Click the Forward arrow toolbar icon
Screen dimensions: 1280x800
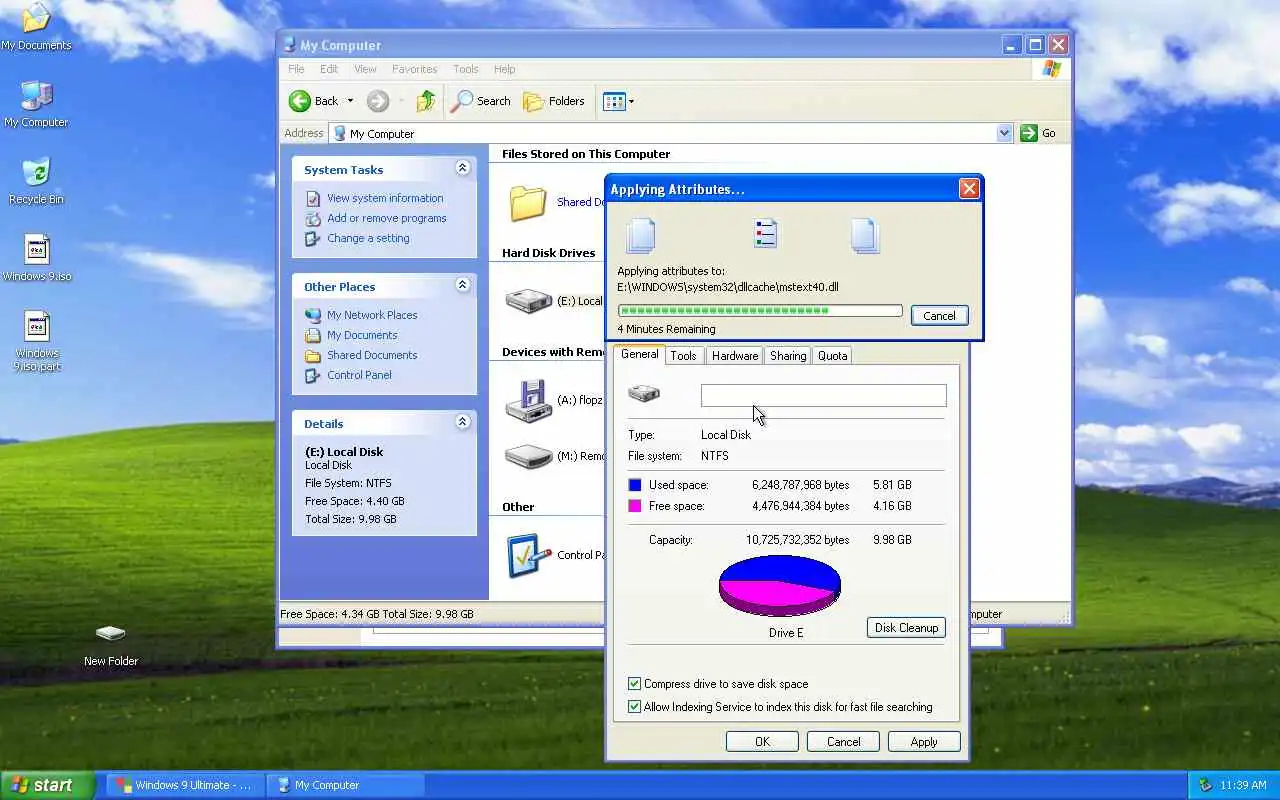pyautogui.click(x=377, y=101)
